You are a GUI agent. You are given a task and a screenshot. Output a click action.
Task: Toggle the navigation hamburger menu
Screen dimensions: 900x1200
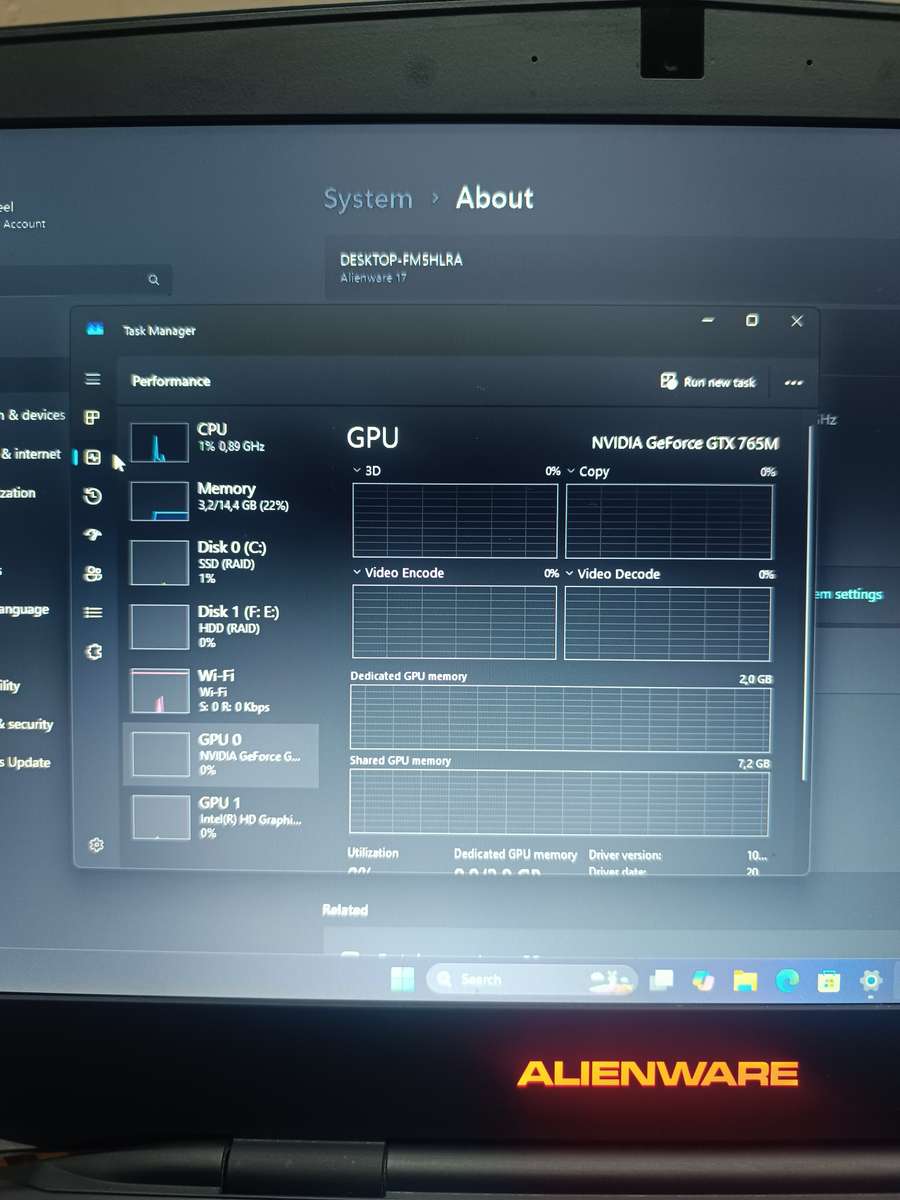[93, 379]
